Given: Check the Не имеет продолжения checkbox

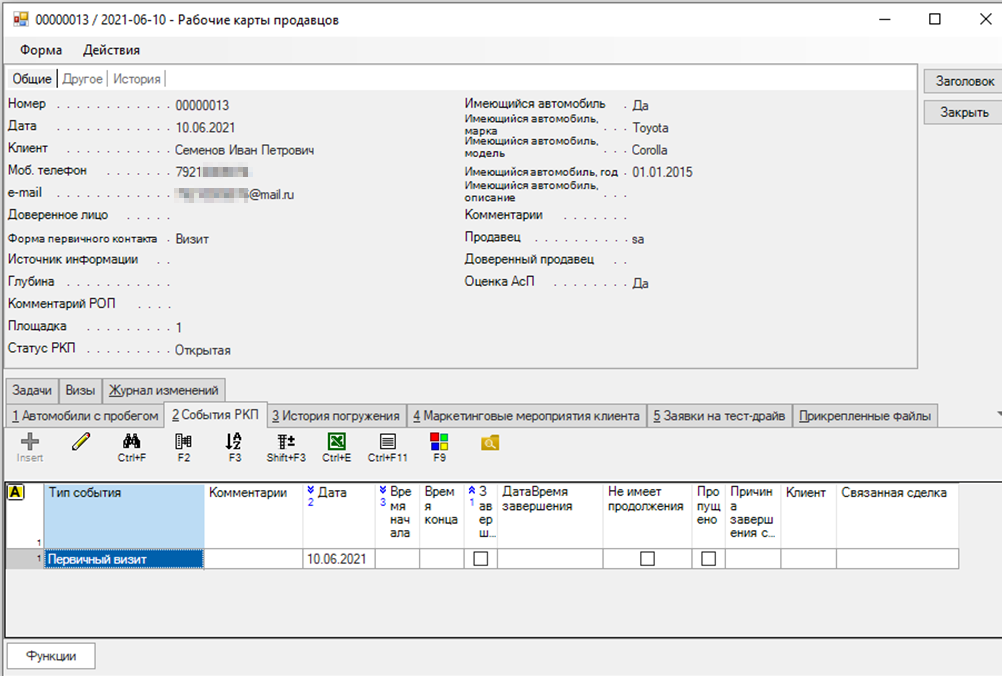Looking at the screenshot, I should click(647, 559).
